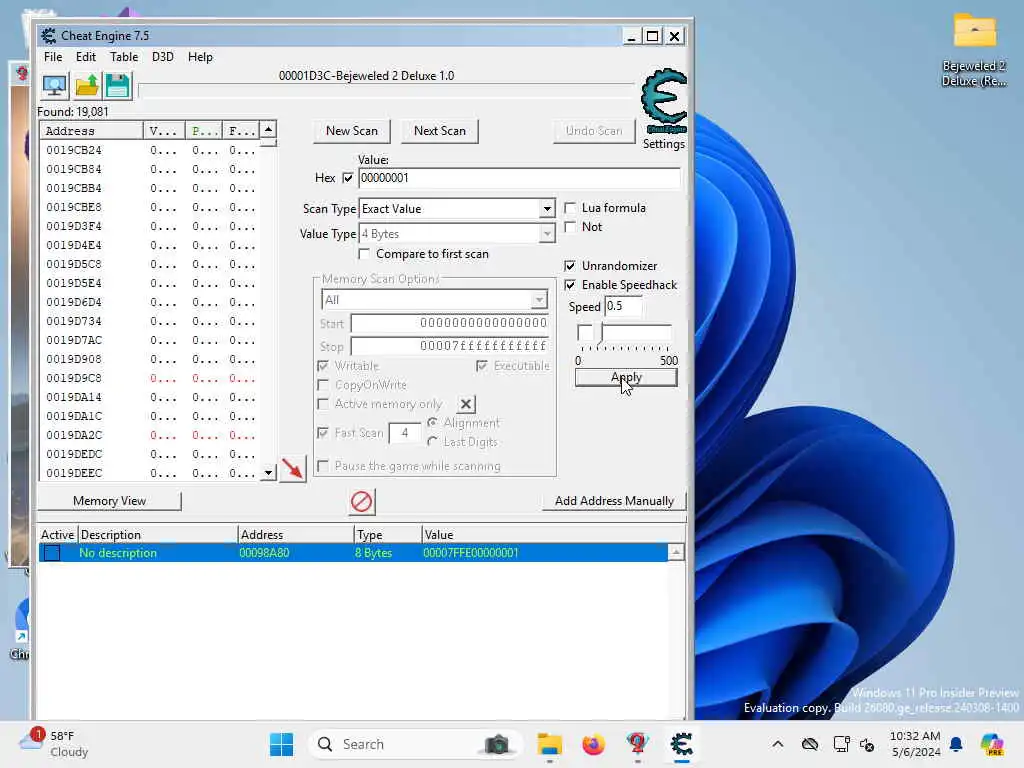Open the File menu

(x=53, y=57)
